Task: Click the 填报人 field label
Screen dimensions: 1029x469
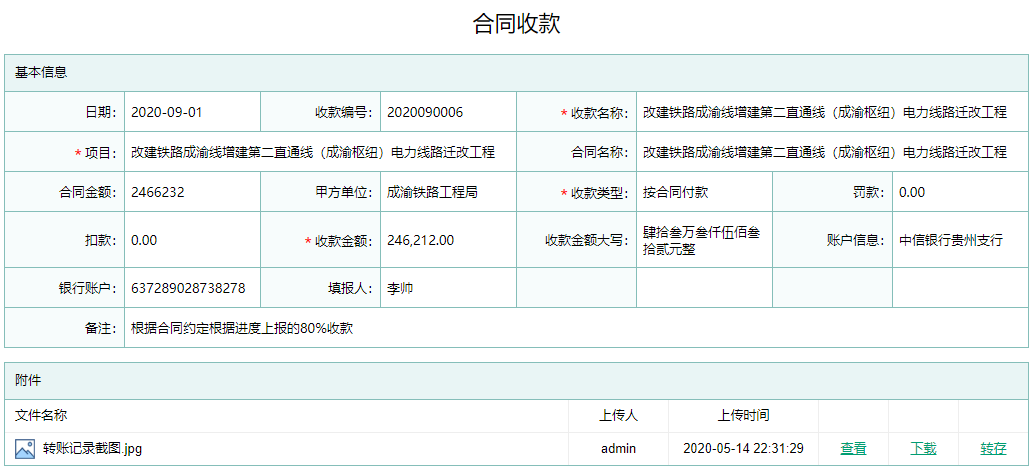Action: tap(351, 288)
